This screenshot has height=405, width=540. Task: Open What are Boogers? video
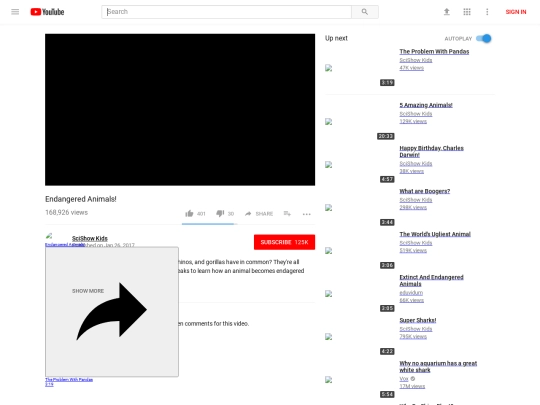click(x=425, y=191)
